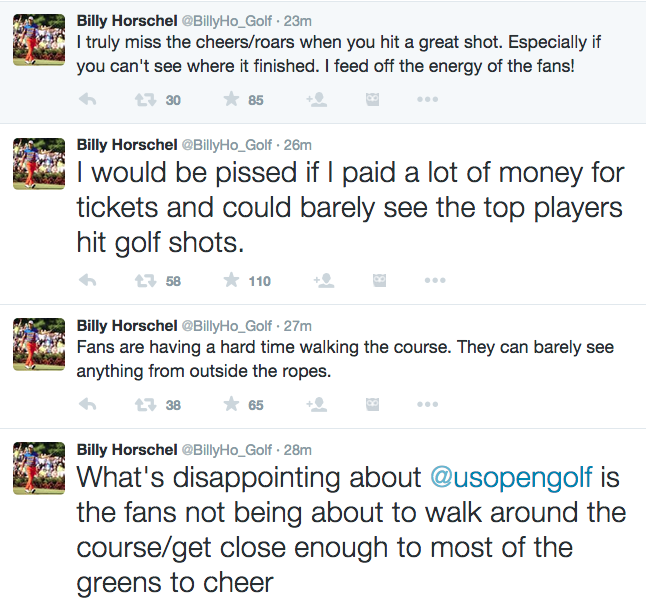Click the @BillyHo_Golf handle on 27m tweet
The width and height of the screenshot is (646, 601).
[227, 326]
